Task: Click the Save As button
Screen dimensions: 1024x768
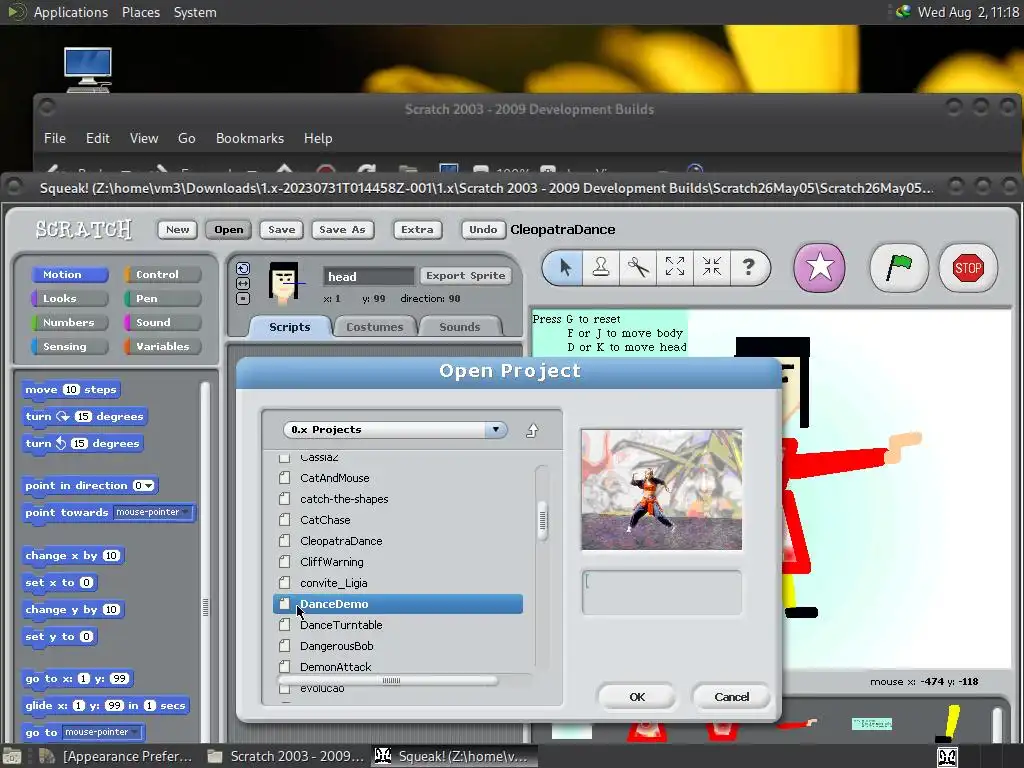Action: [x=342, y=229]
